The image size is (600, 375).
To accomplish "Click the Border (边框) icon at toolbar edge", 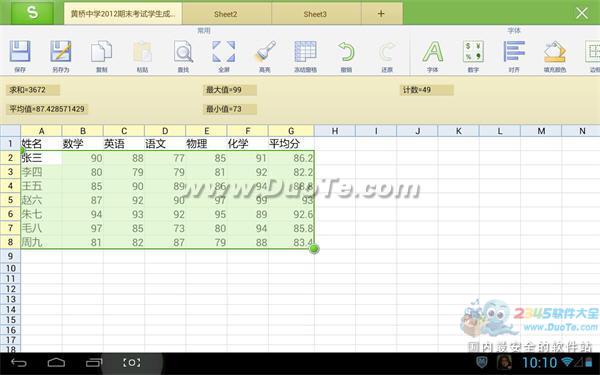I will pyautogui.click(x=593, y=51).
